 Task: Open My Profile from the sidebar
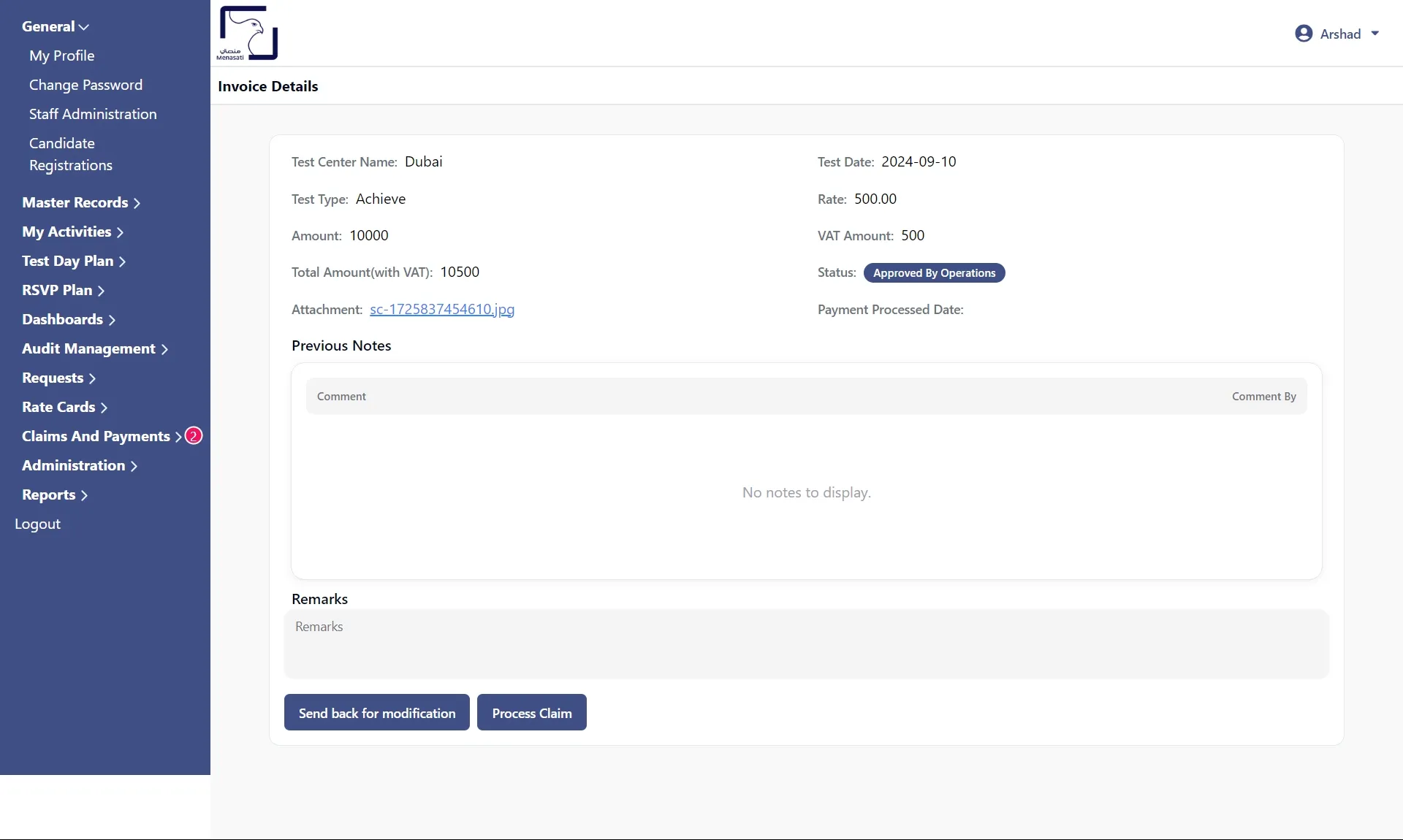pos(62,56)
